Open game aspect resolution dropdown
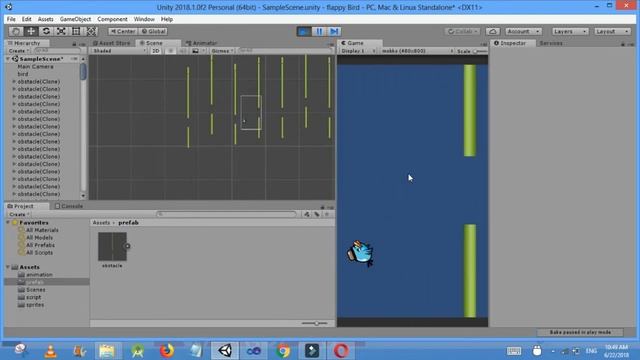This screenshot has height=360, width=640. click(x=417, y=51)
